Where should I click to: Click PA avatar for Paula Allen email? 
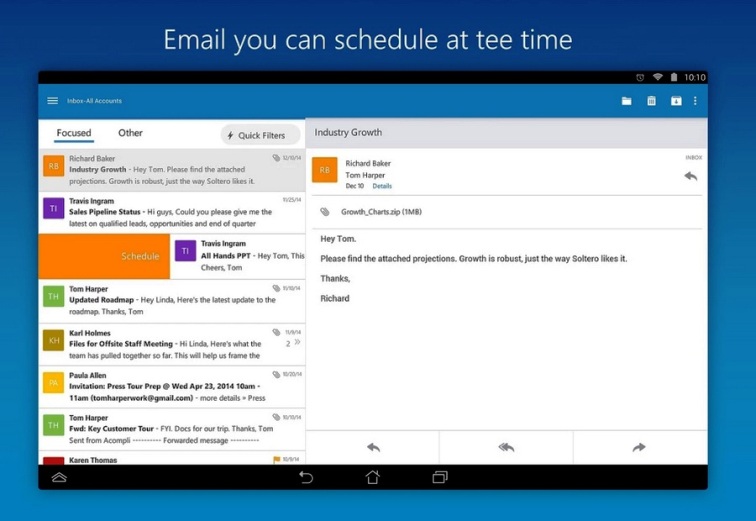(x=54, y=383)
